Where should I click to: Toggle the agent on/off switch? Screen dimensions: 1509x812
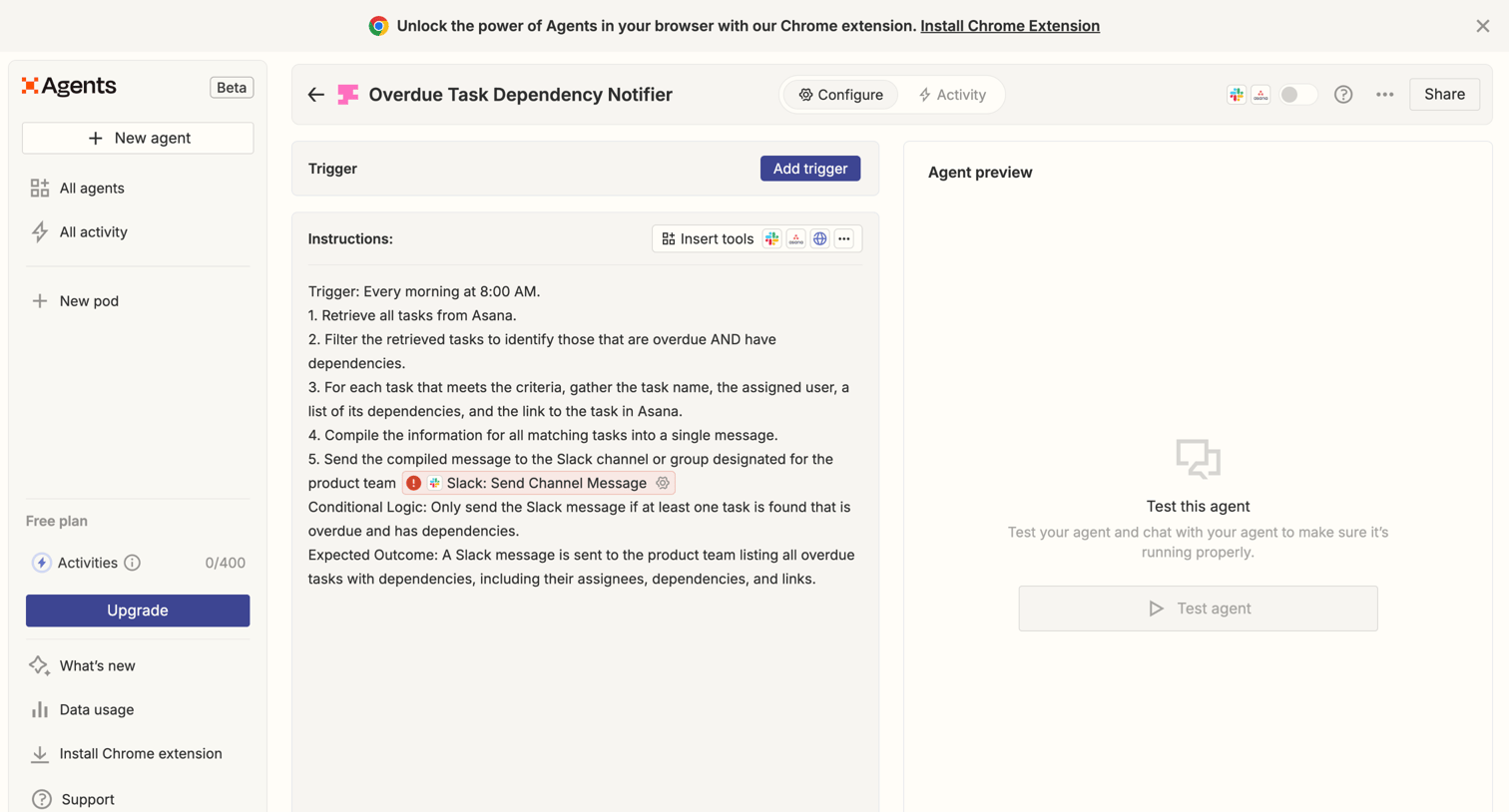coord(1298,95)
